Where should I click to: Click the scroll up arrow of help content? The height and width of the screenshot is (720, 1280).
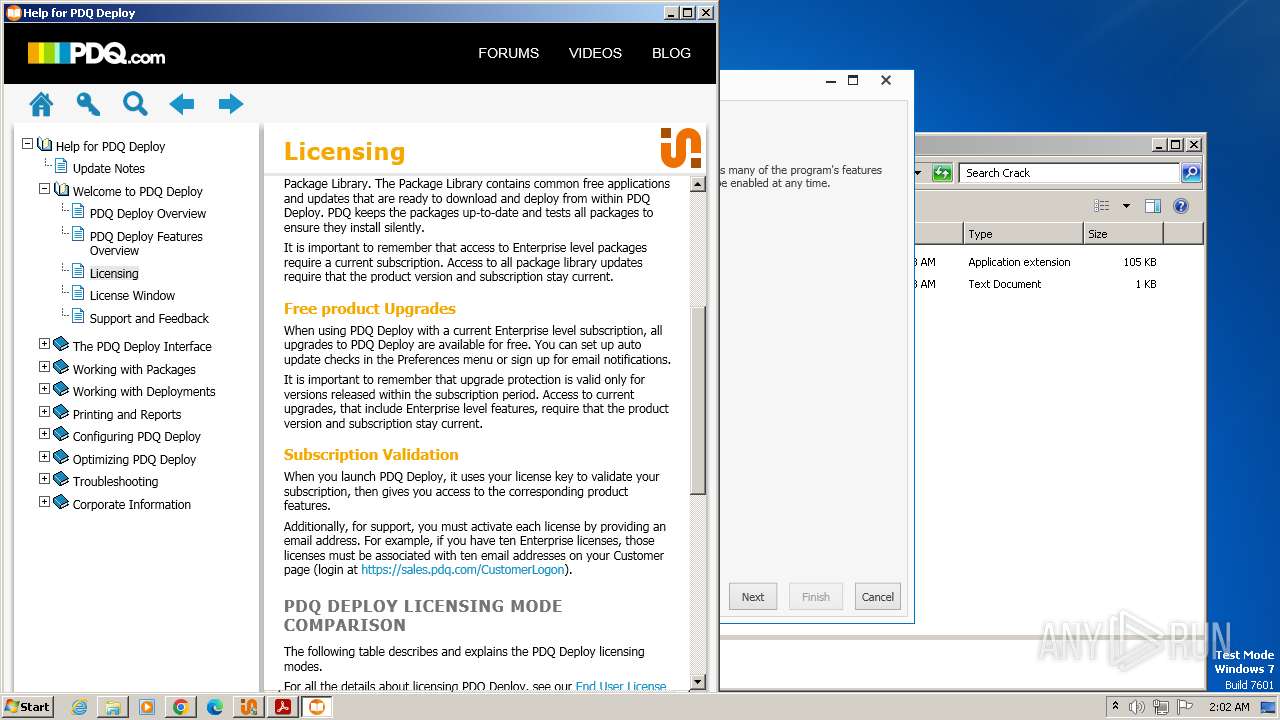click(x=698, y=185)
